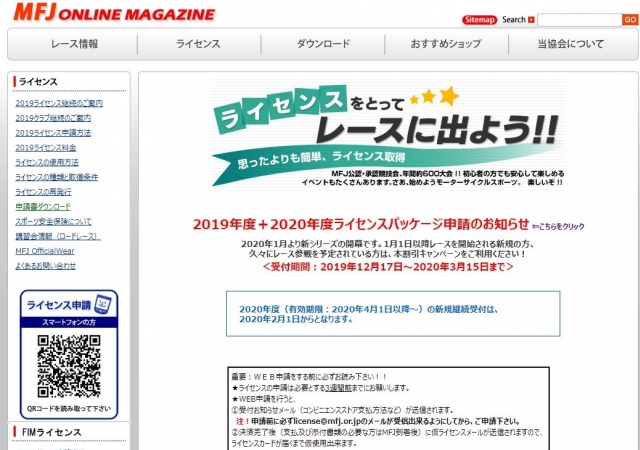Click the red Search arrow icon
The height and width of the screenshot is (450, 640).
532,19
